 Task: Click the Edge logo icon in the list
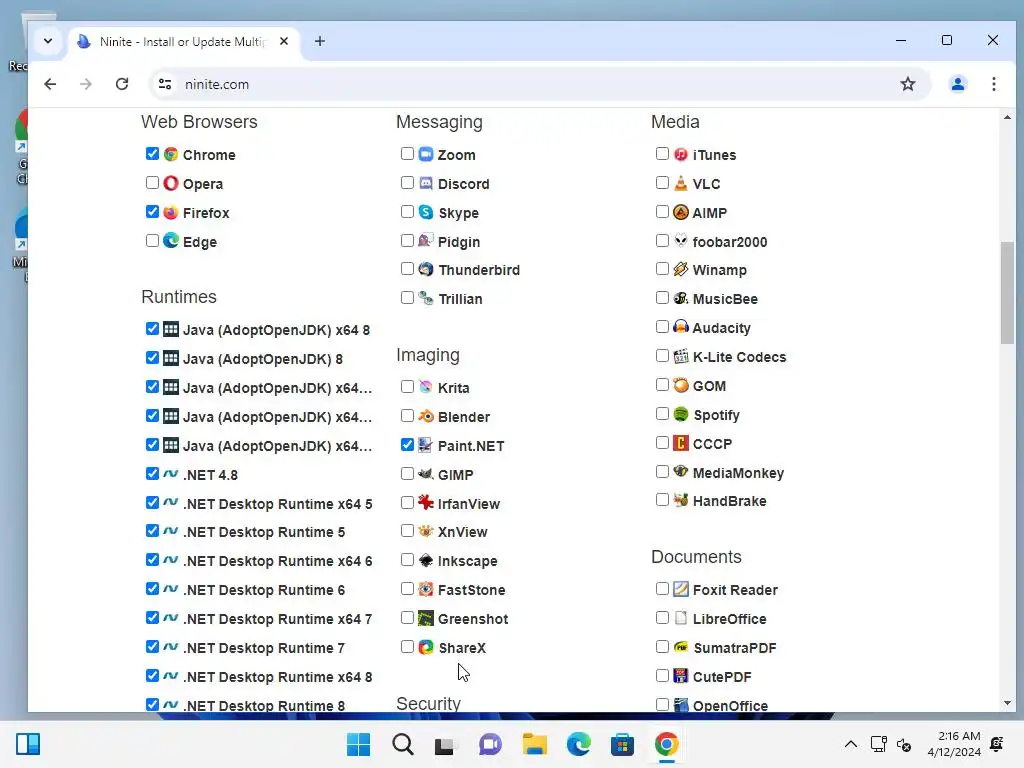click(x=170, y=241)
